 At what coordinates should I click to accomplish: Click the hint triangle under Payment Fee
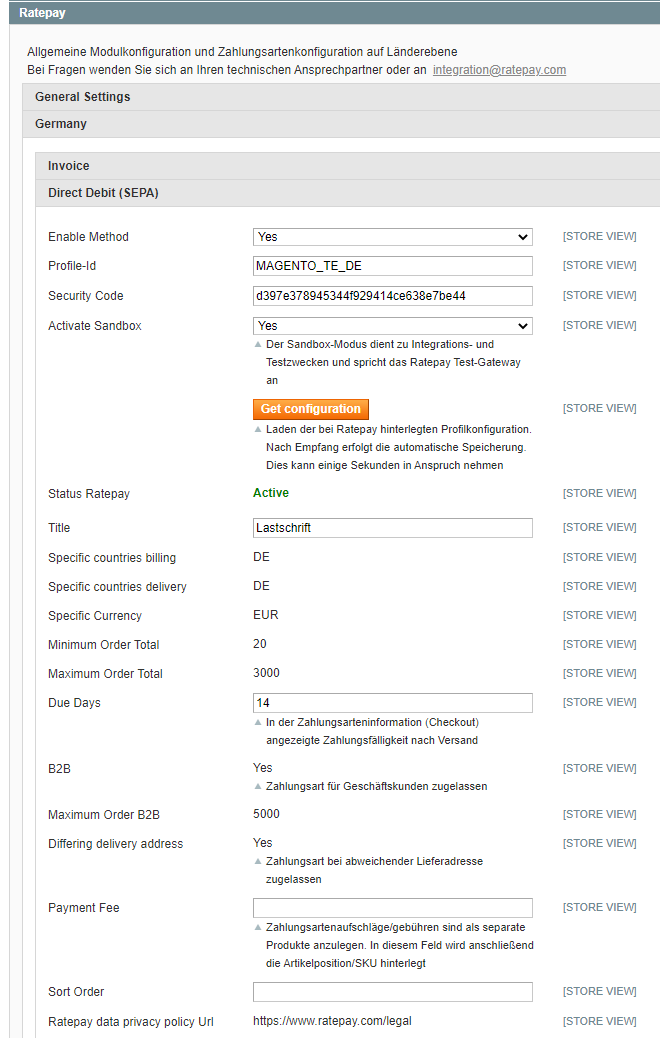[x=258, y=928]
